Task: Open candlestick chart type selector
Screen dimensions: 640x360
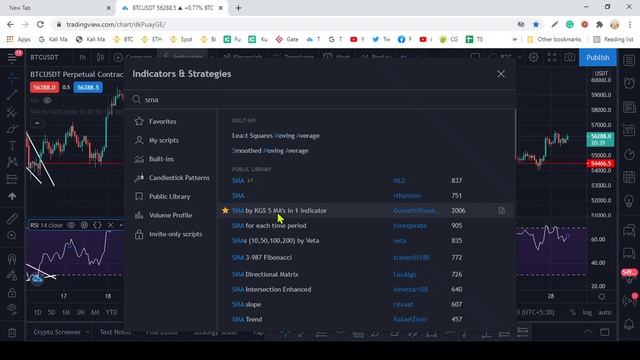Action: [100, 58]
